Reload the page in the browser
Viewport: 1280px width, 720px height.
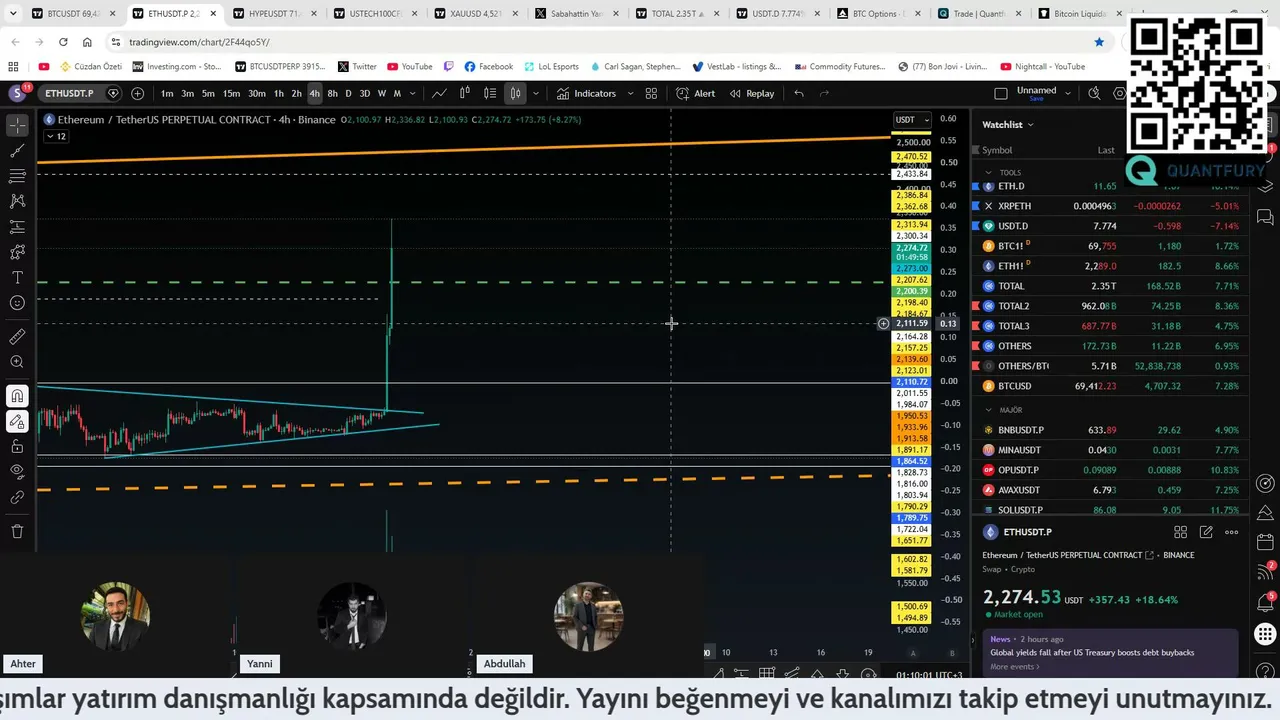(63, 42)
